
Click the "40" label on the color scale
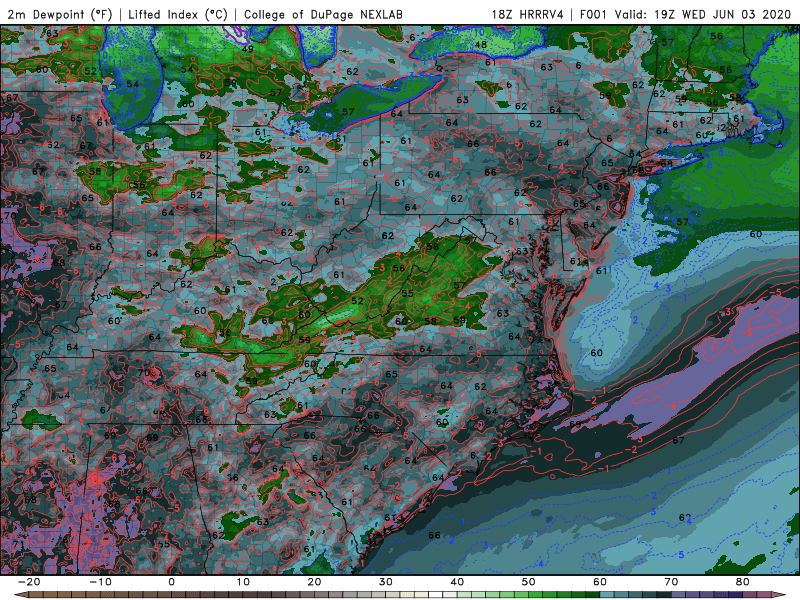coord(457,582)
